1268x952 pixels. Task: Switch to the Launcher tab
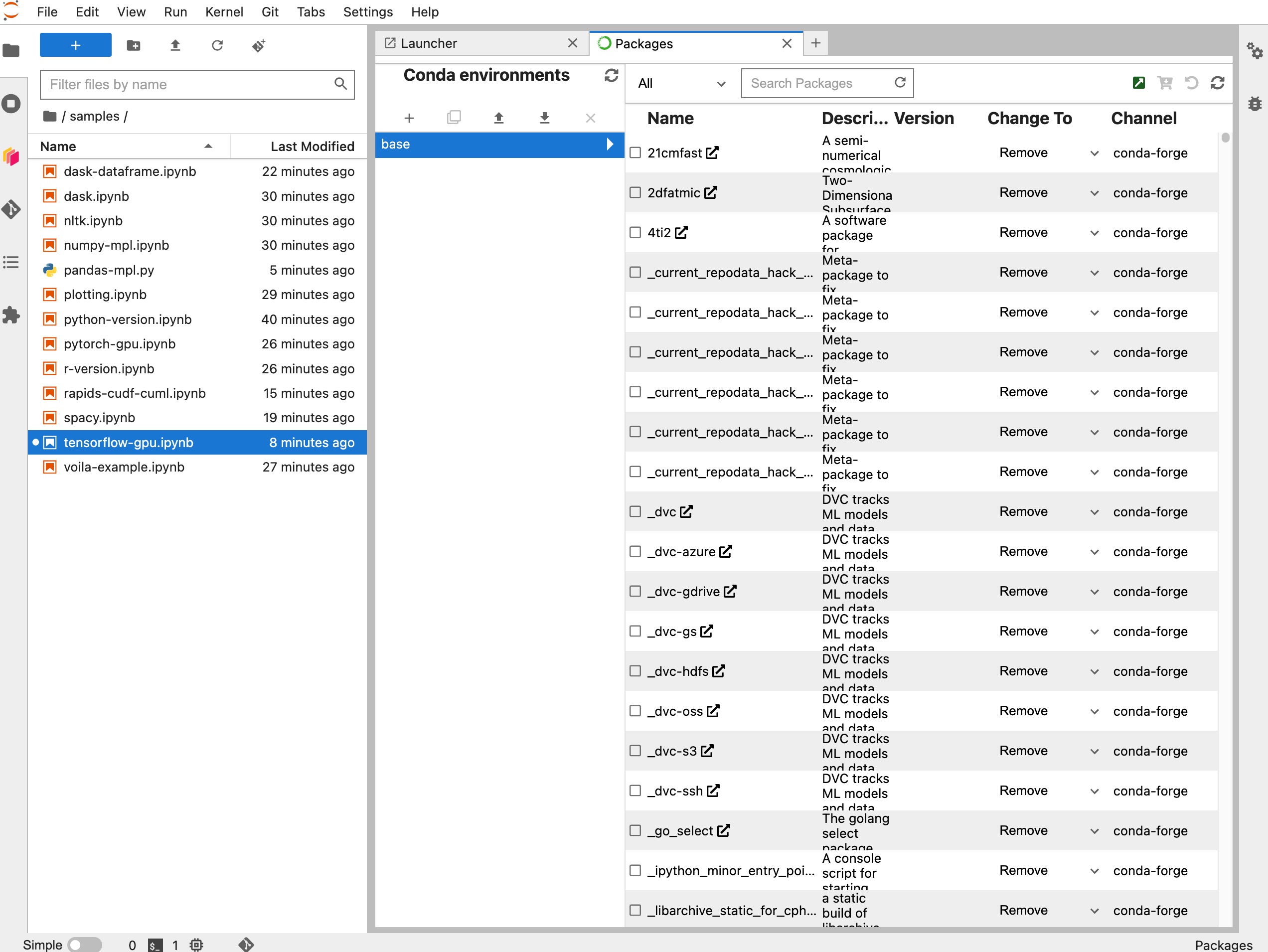pyautogui.click(x=429, y=43)
